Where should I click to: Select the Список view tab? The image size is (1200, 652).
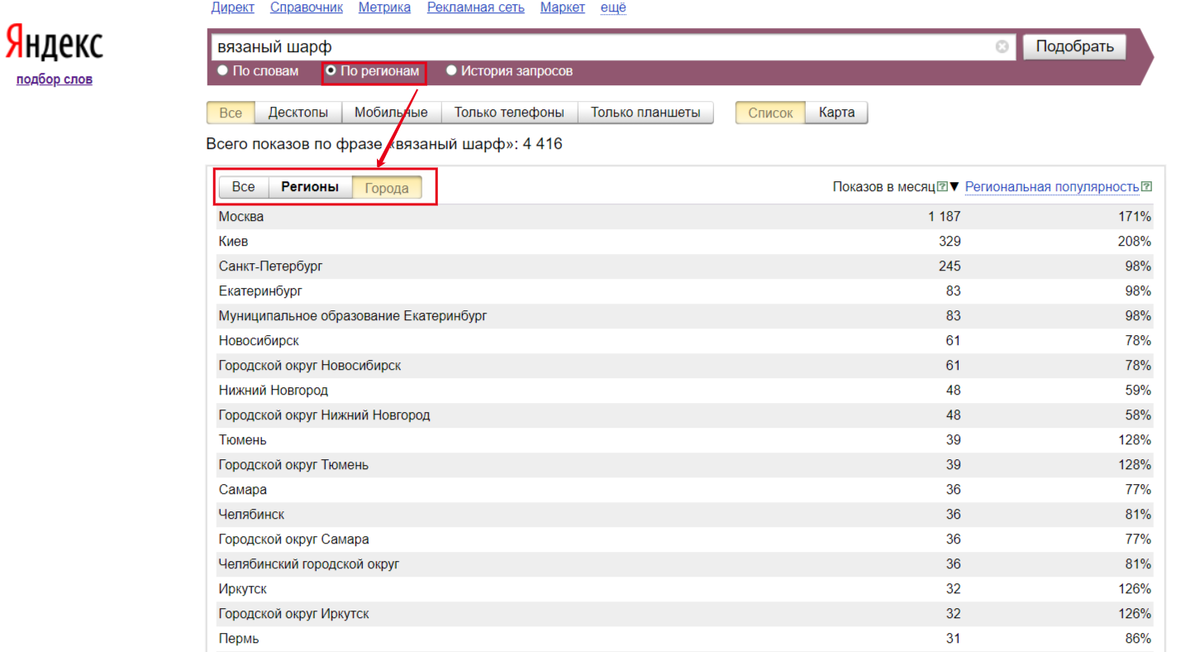coord(770,113)
